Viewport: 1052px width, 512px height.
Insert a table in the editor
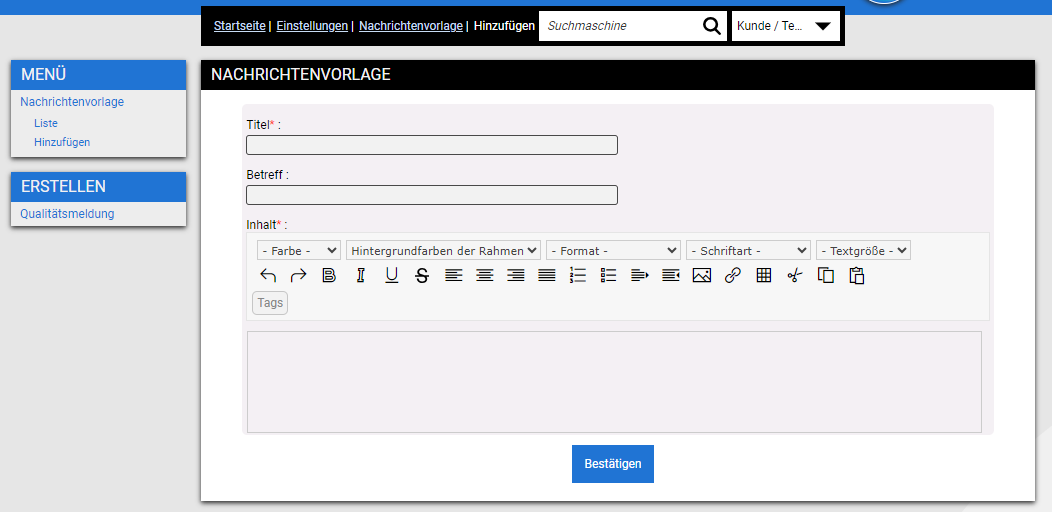(x=764, y=276)
